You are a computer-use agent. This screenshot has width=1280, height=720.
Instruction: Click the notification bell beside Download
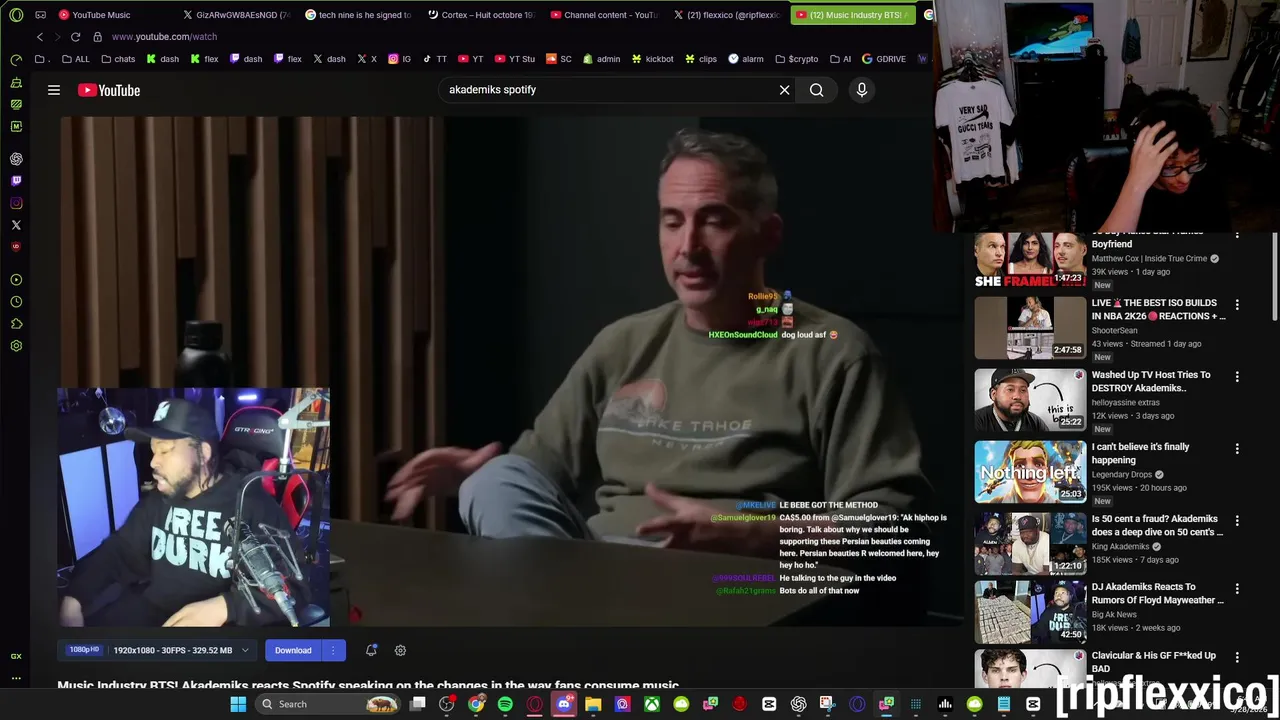[371, 650]
